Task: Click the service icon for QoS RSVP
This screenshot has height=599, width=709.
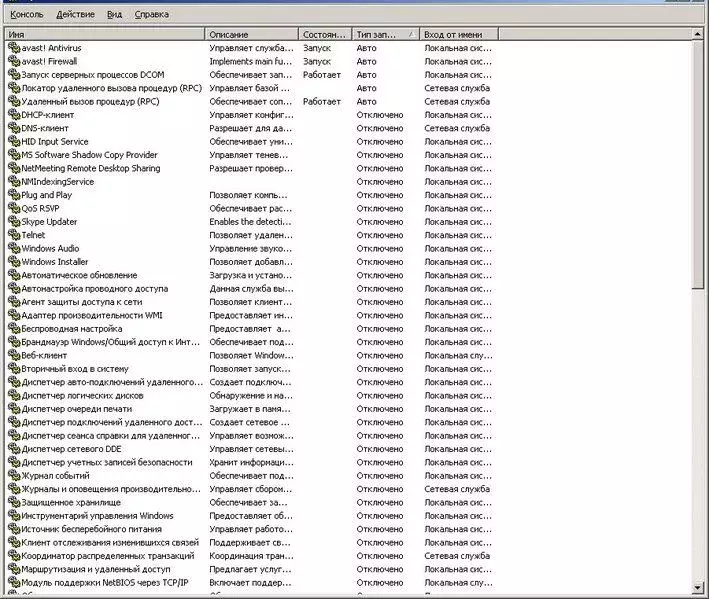Action: point(14,208)
